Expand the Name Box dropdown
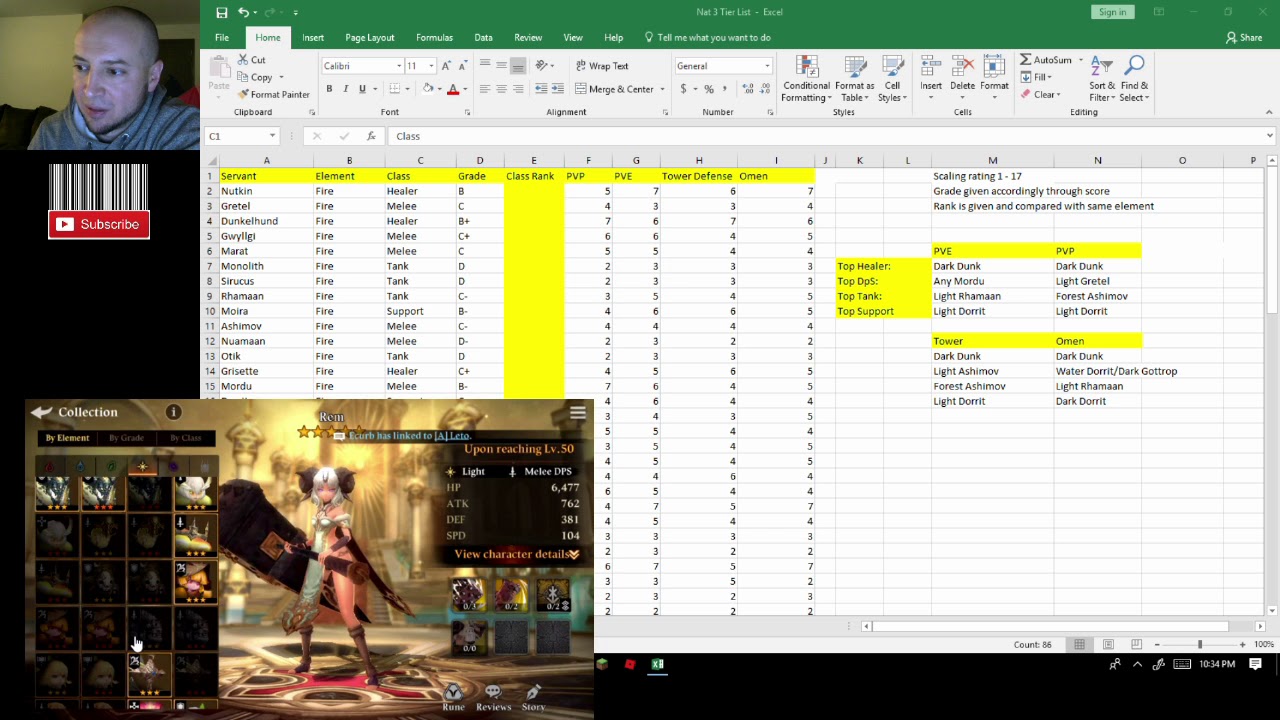This screenshot has height=720, width=1280. coord(272,136)
